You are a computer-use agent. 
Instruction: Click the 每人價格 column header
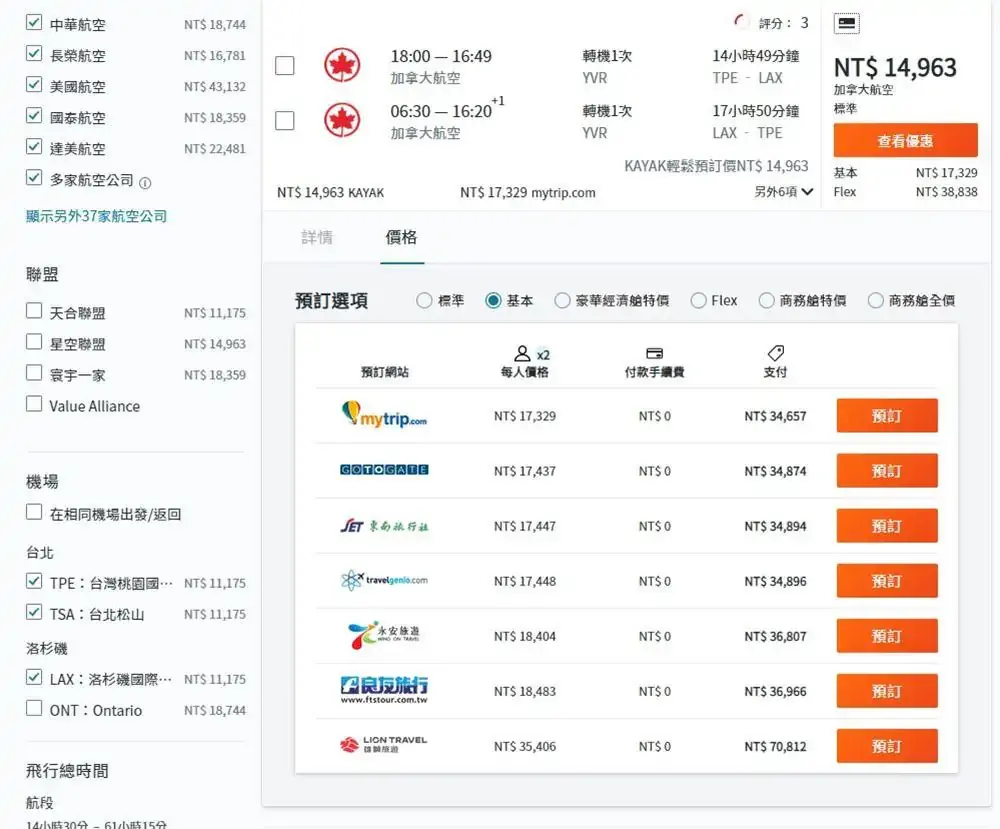click(x=524, y=363)
